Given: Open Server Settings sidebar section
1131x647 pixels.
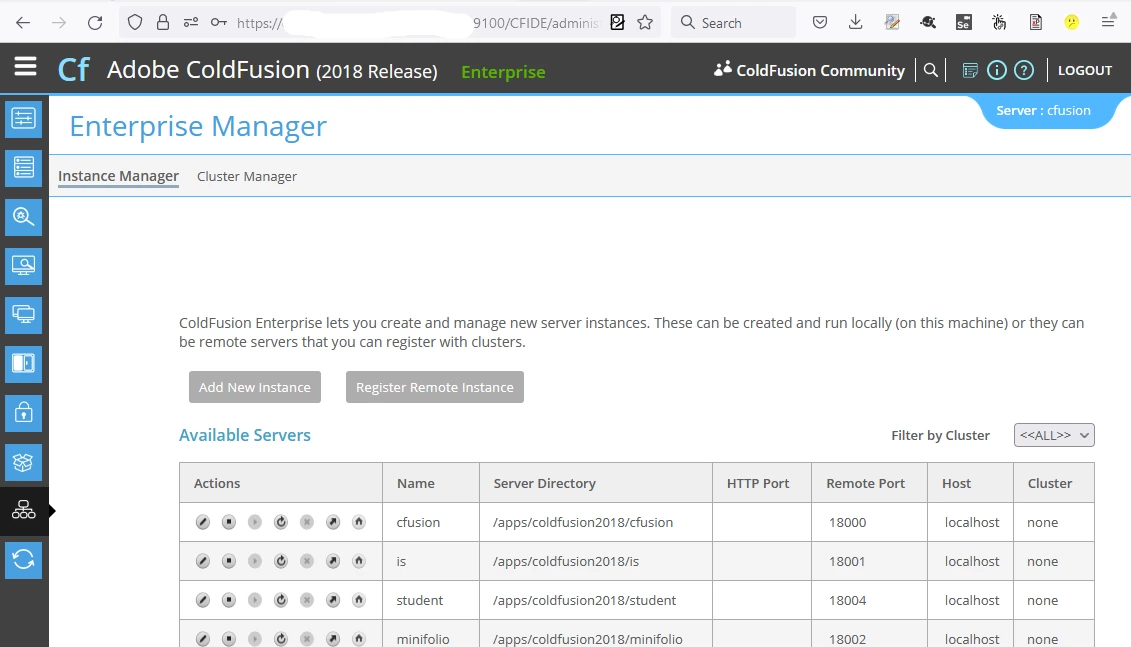Looking at the screenshot, I should [x=24, y=119].
